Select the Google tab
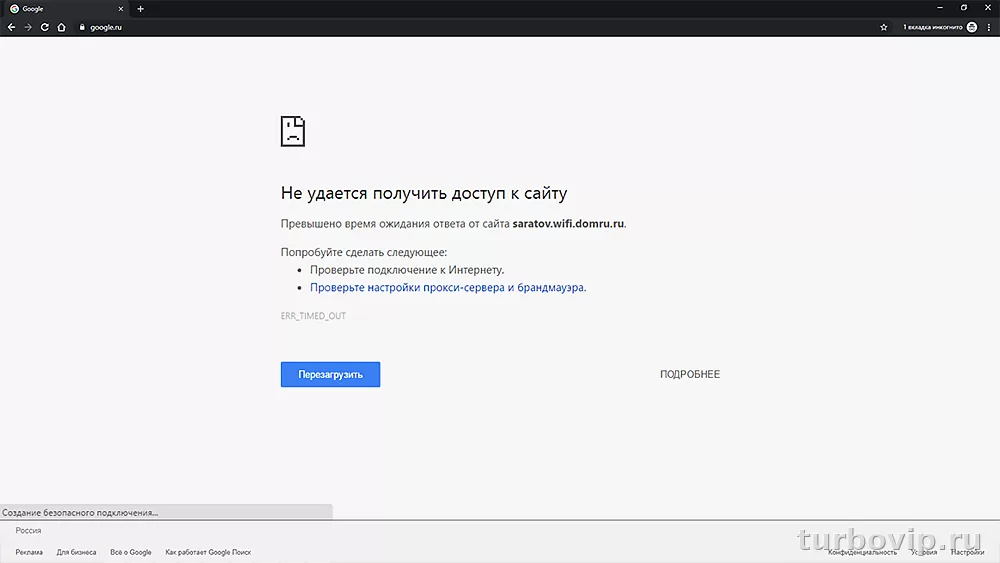 (x=66, y=9)
